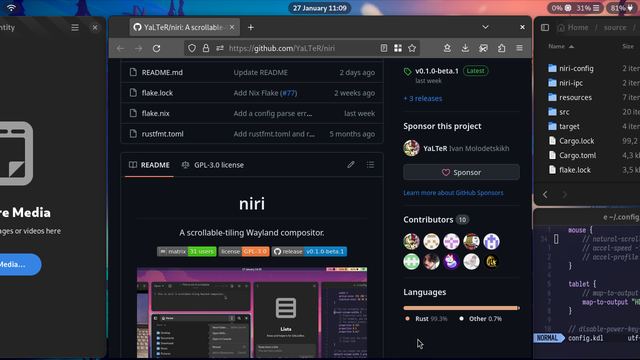Click the Languages usage bar

461,308
